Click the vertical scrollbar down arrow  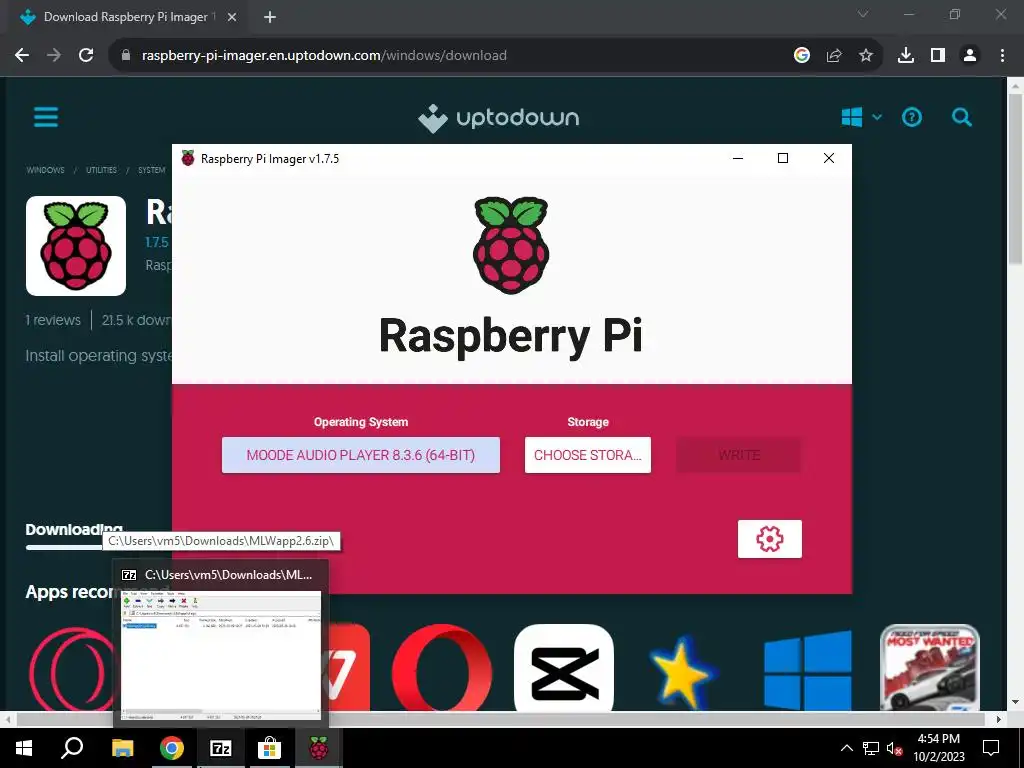[x=1015, y=703]
